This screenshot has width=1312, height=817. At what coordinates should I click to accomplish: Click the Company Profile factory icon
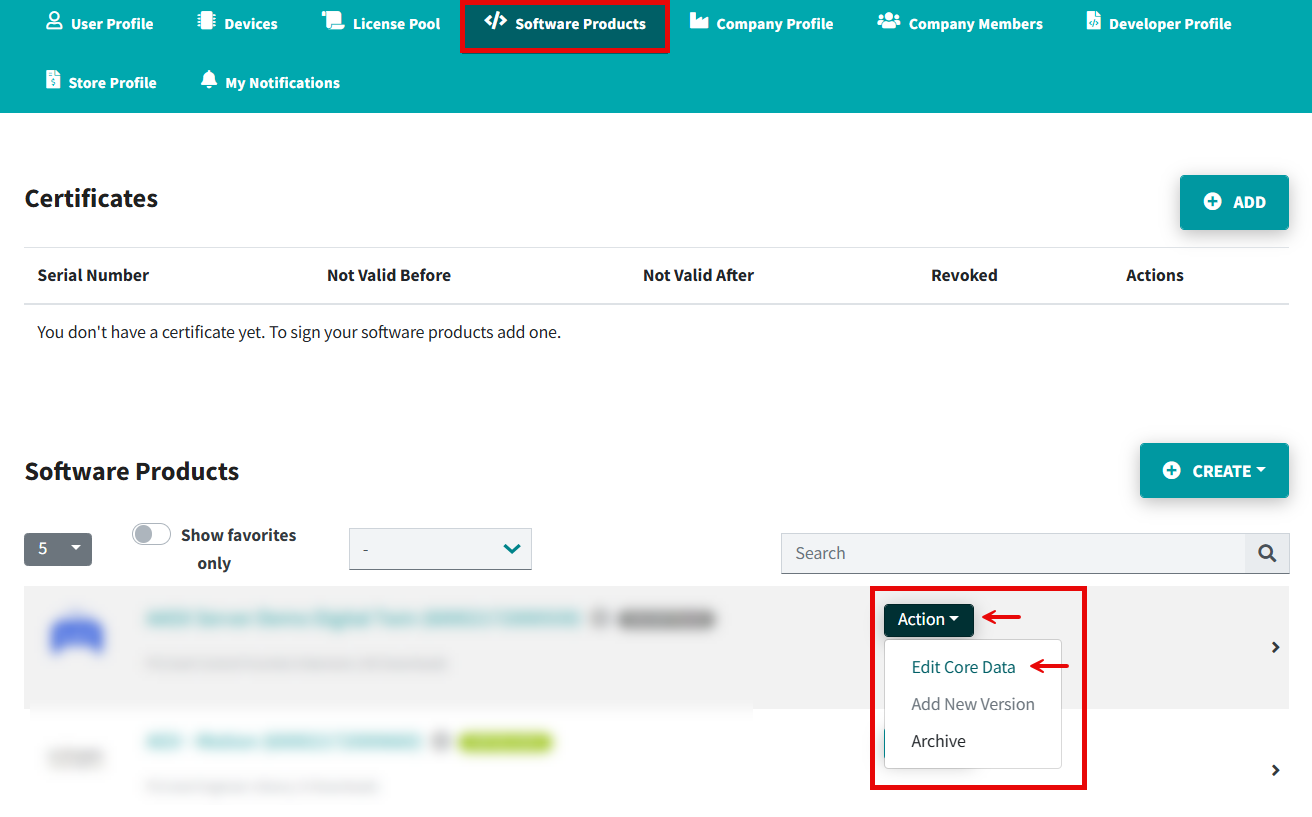[699, 21]
